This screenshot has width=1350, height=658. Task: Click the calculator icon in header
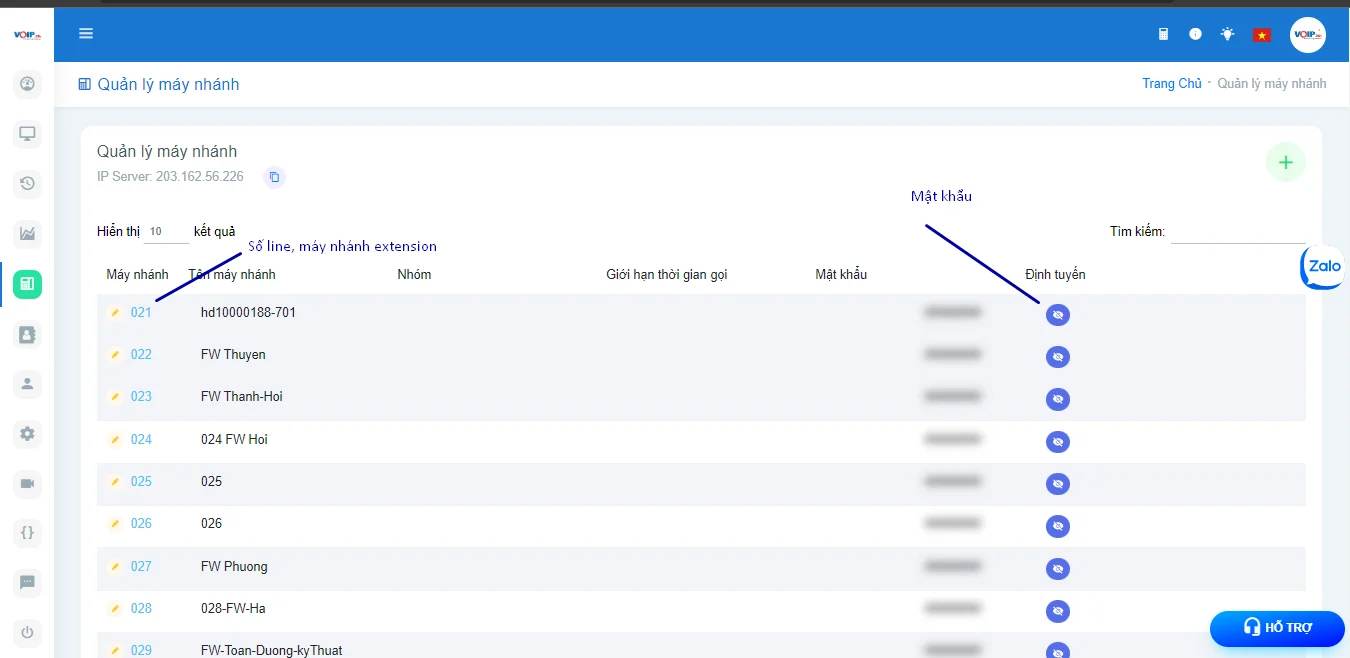pos(1163,34)
